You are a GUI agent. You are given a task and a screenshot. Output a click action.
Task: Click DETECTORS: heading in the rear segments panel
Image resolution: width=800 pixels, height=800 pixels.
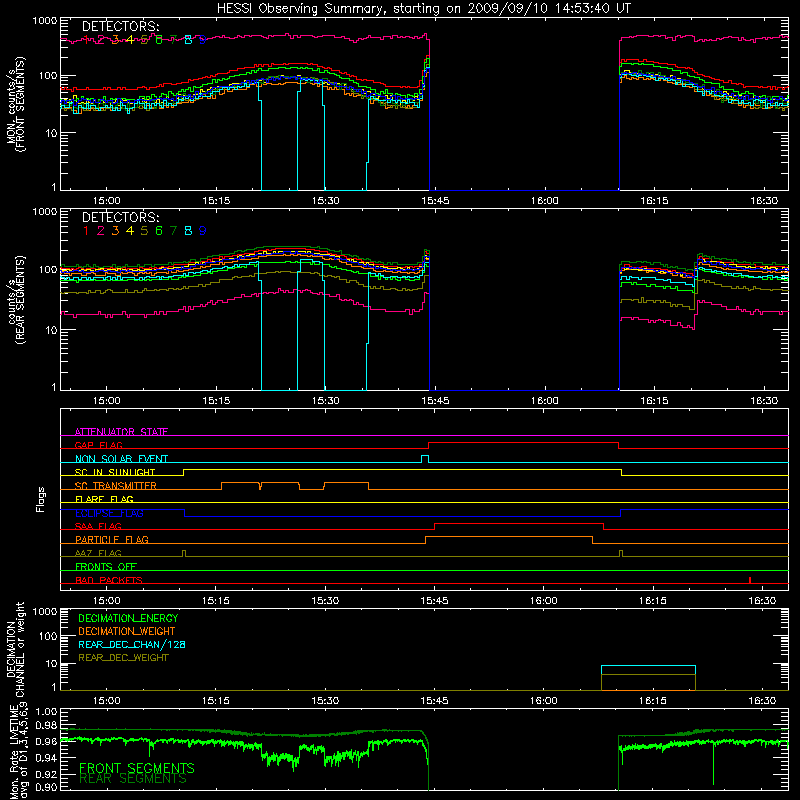tap(121, 218)
